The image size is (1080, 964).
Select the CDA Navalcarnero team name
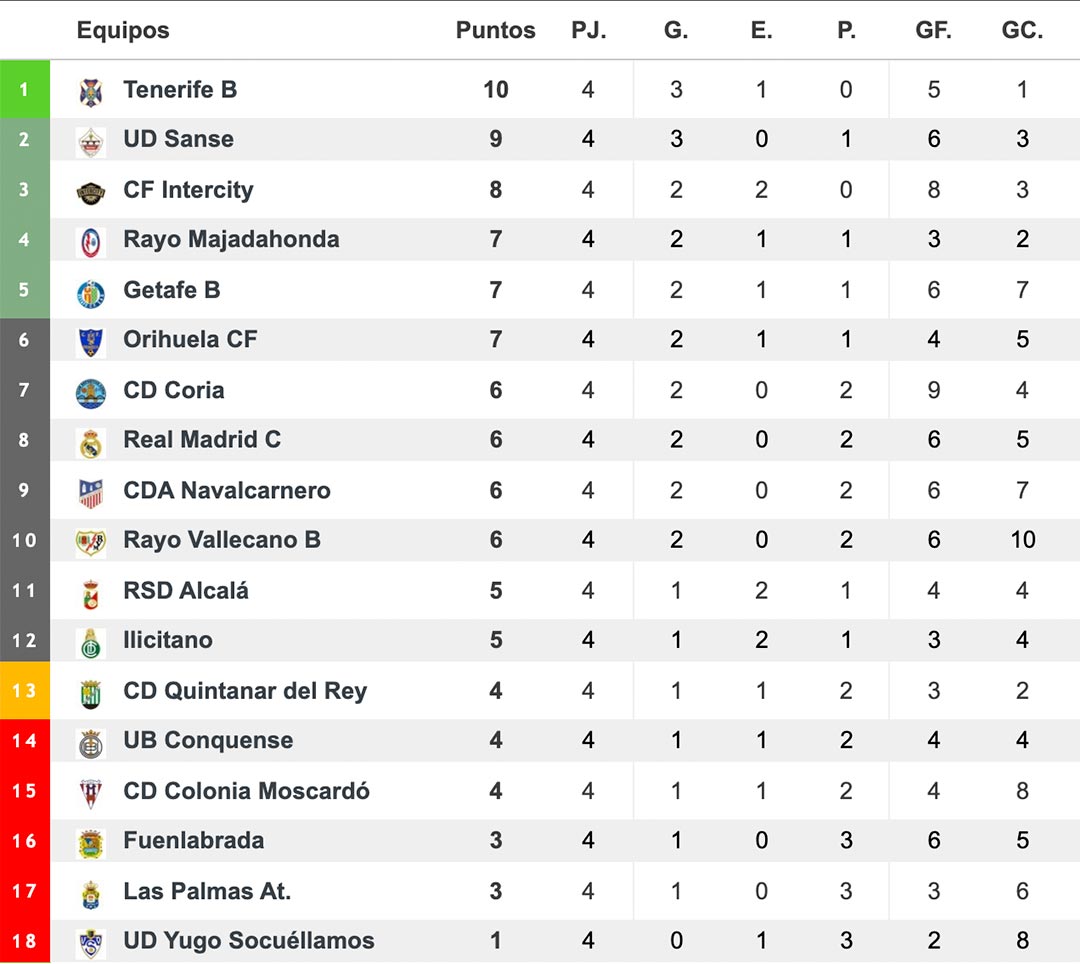pyautogui.click(x=227, y=490)
